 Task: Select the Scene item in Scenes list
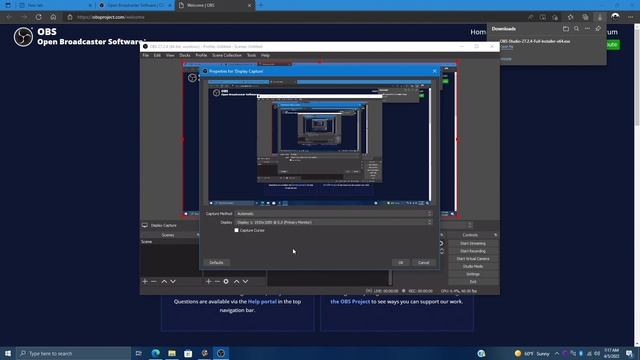(170, 242)
